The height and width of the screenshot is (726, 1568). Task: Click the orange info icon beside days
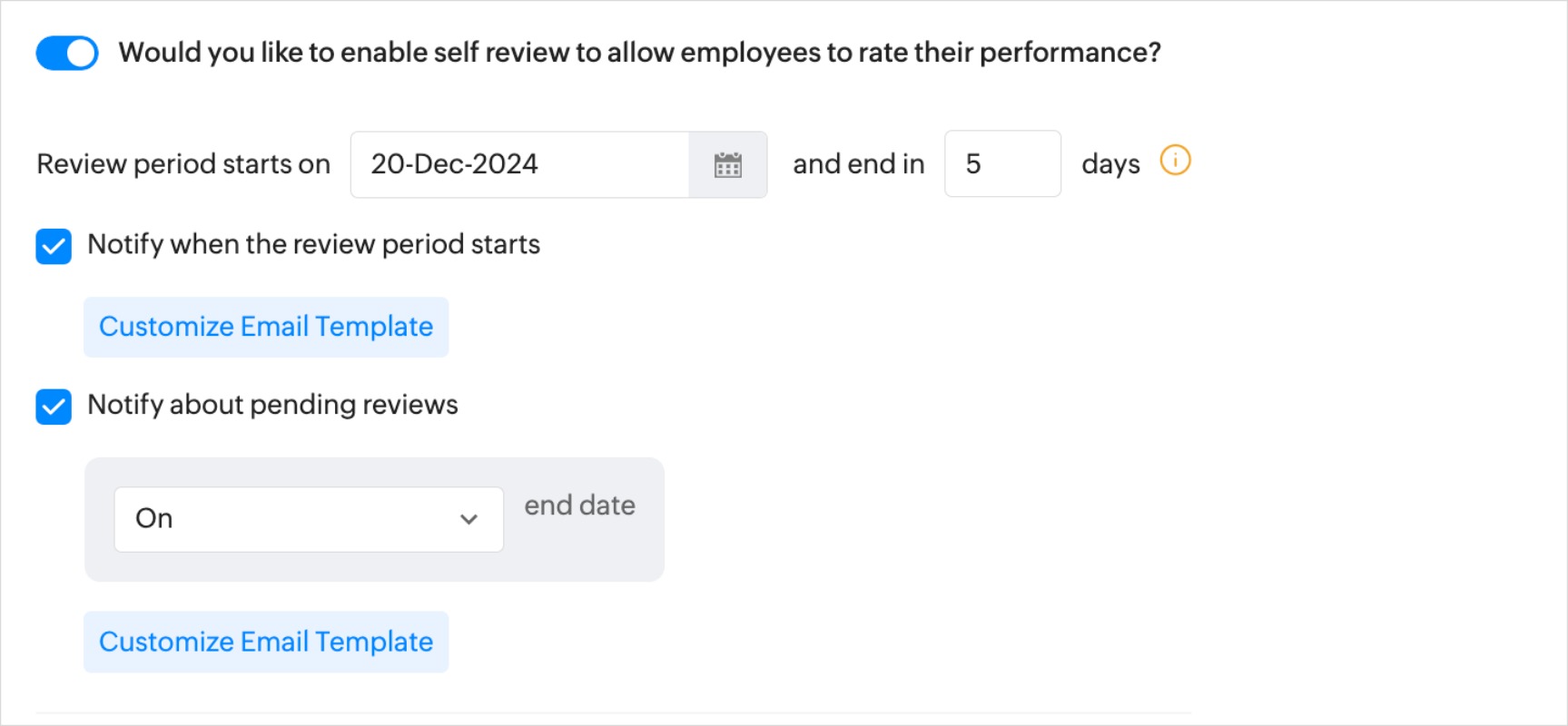point(1175,161)
